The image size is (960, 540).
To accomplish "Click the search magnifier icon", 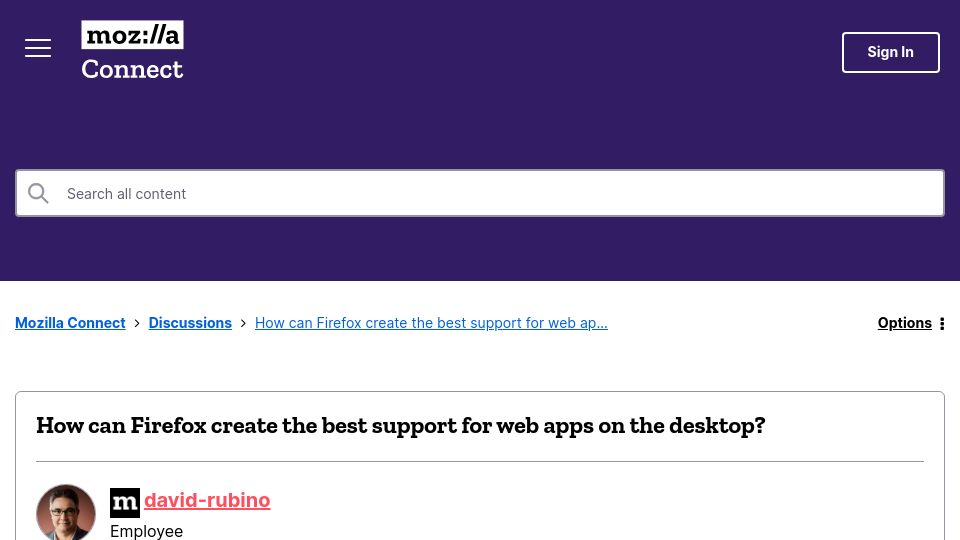I will click(x=38, y=193).
